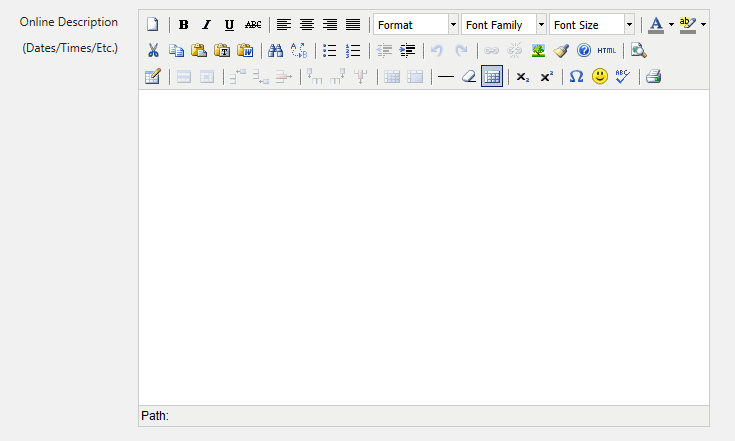The width and height of the screenshot is (735, 441).
Task: Click inside the description text area
Action: tap(424, 247)
